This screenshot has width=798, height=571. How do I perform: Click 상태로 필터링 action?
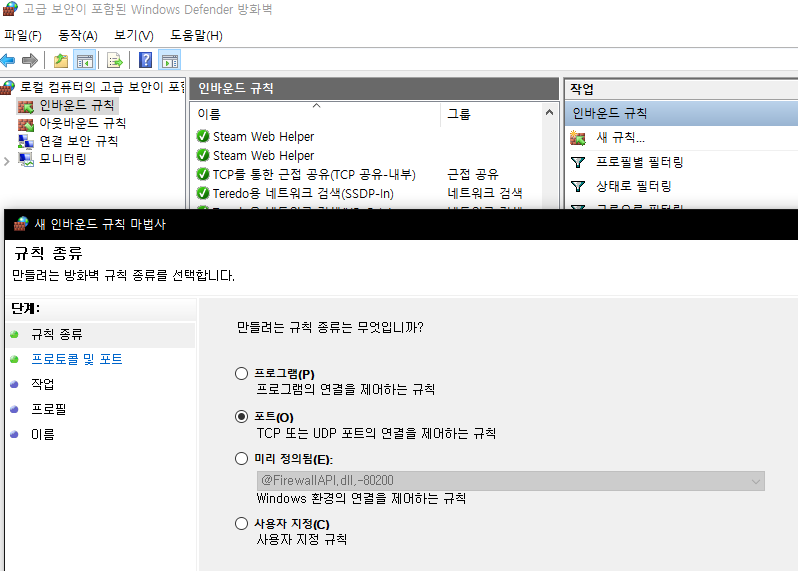(633, 186)
